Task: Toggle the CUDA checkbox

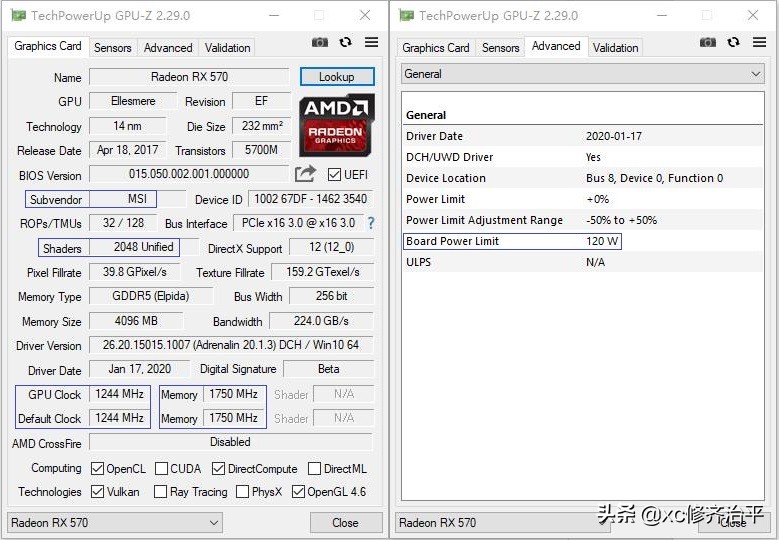Action: point(161,468)
